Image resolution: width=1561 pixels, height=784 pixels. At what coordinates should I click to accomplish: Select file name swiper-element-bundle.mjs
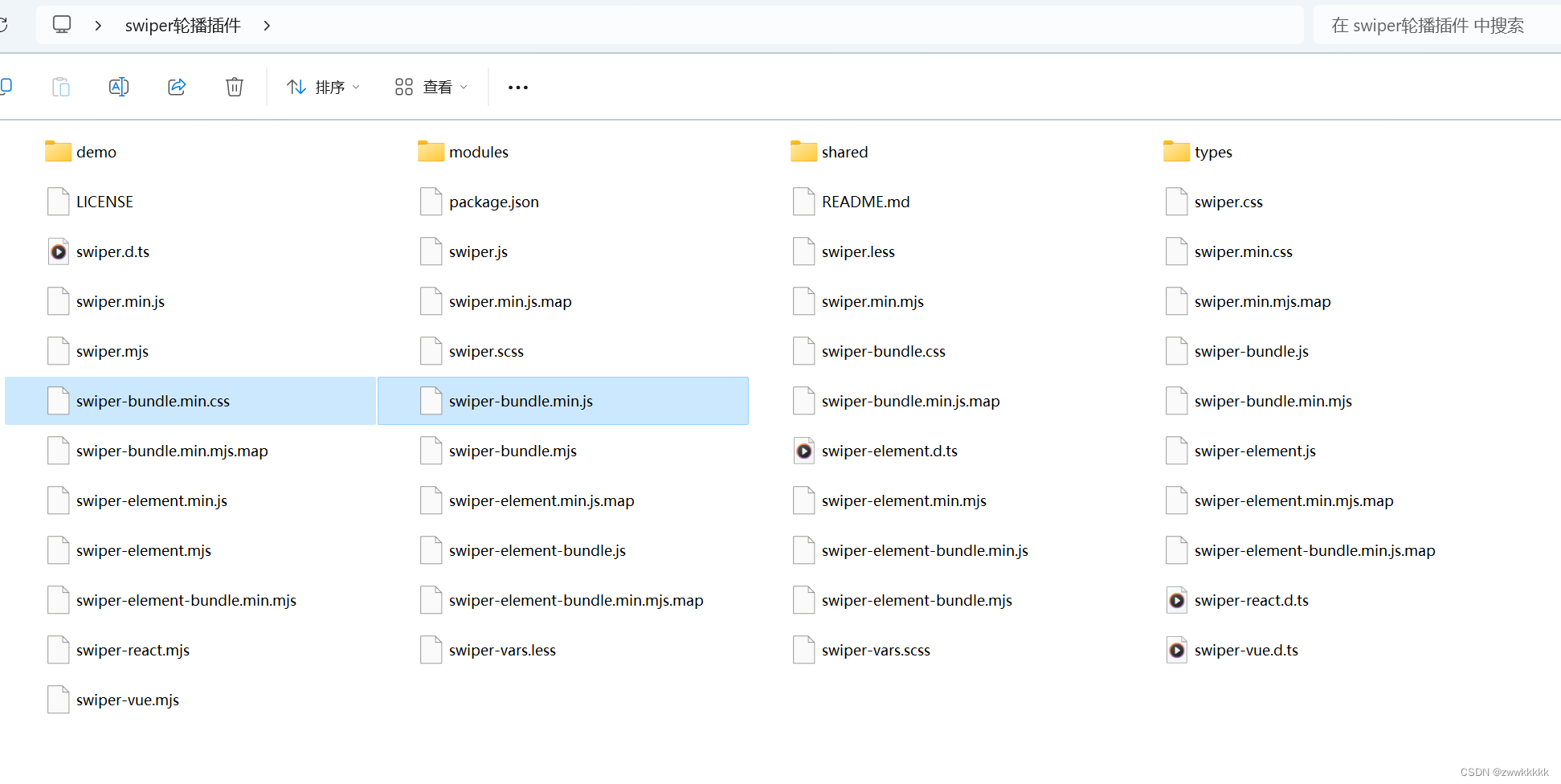pyautogui.click(x=917, y=600)
